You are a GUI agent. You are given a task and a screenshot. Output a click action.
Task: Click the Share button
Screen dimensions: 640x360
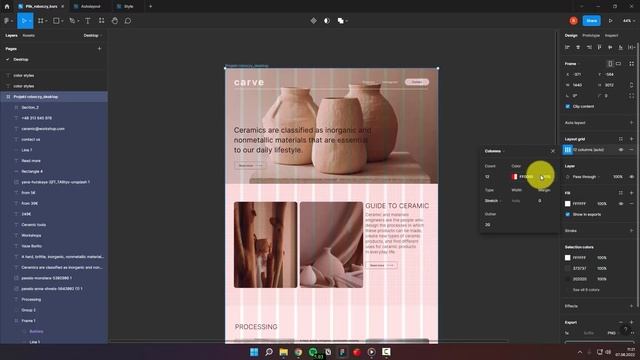point(591,21)
